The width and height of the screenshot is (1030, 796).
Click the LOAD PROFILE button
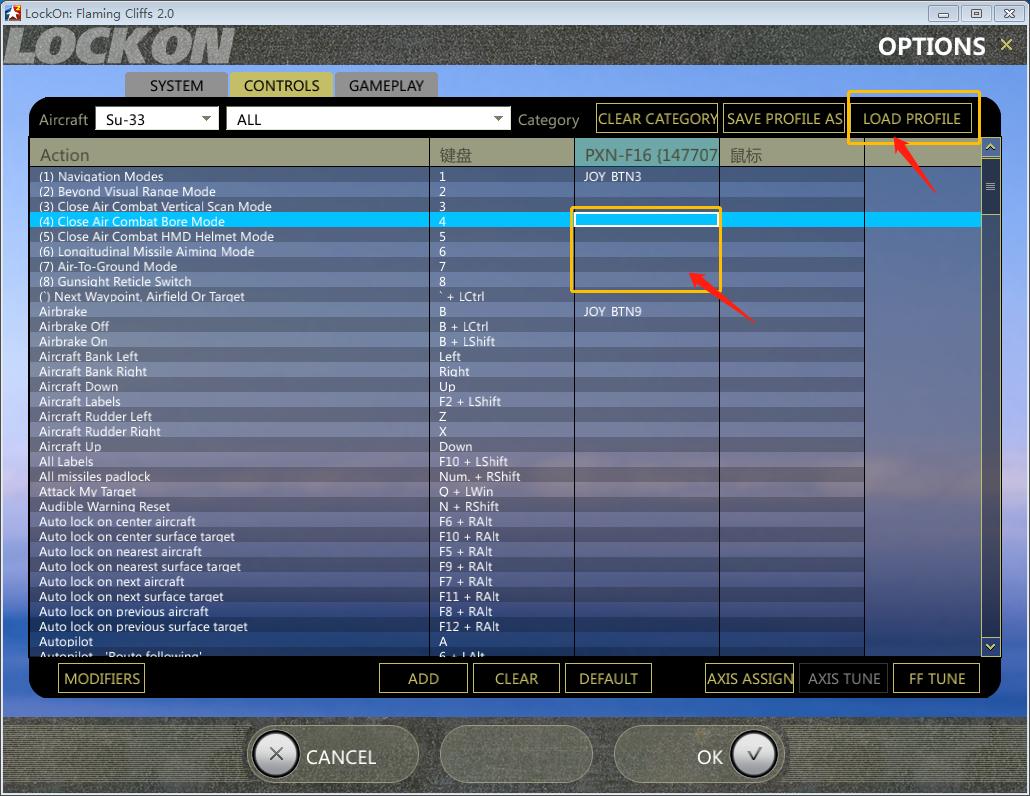(x=912, y=119)
